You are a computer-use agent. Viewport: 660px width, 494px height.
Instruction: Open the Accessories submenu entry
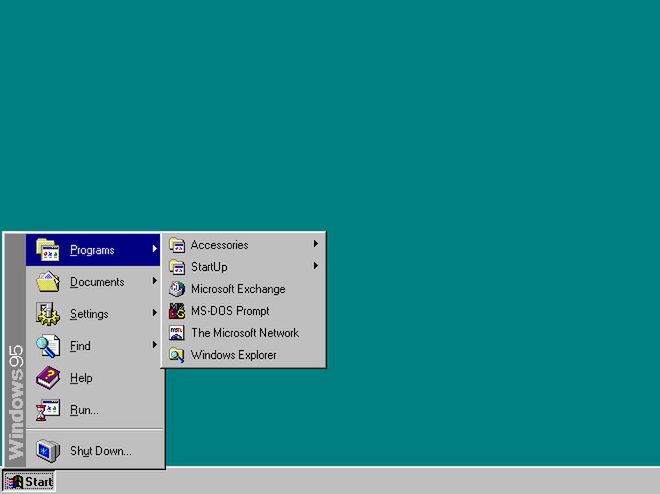point(243,245)
